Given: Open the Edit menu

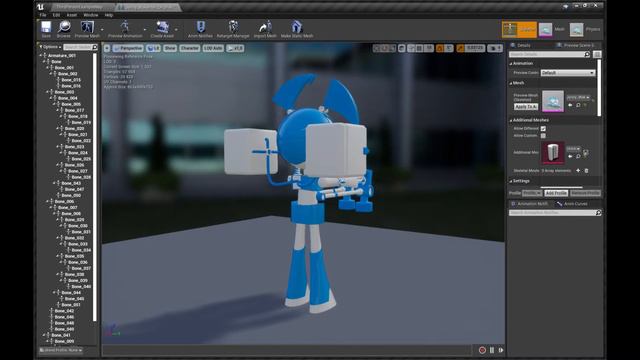Looking at the screenshot, I should click(x=56, y=15).
